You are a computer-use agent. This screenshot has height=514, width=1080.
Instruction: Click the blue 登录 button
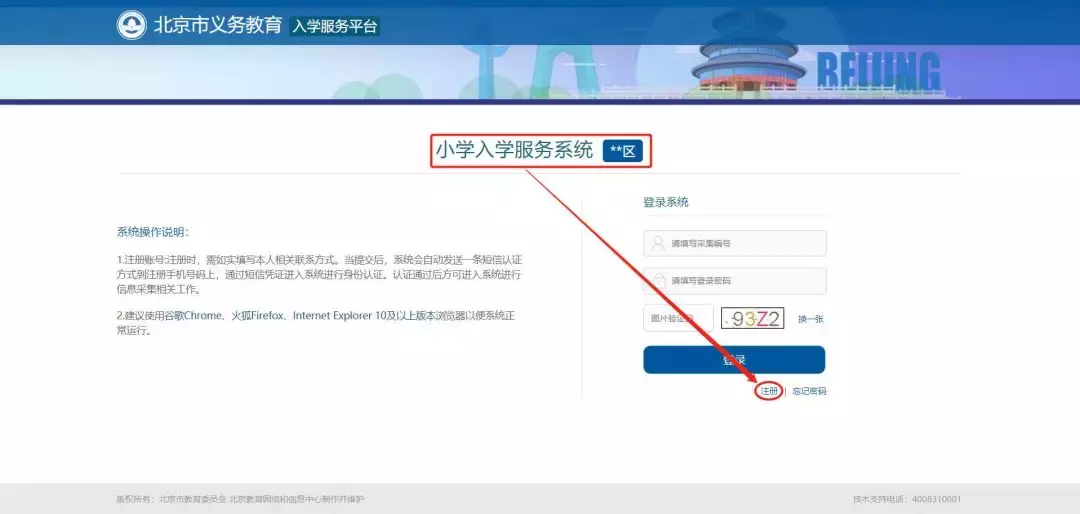click(x=734, y=360)
